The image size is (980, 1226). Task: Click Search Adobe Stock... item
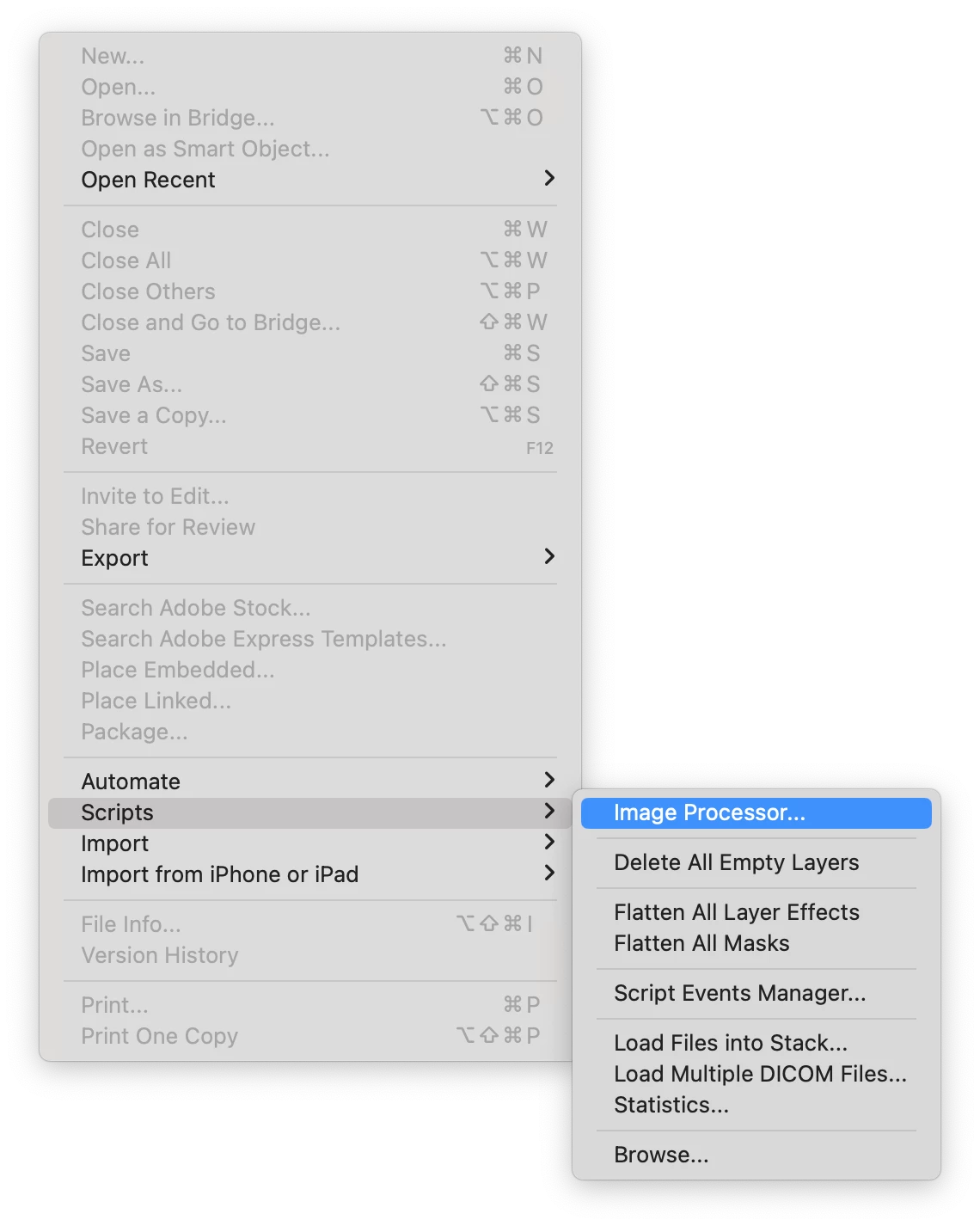pos(310,608)
